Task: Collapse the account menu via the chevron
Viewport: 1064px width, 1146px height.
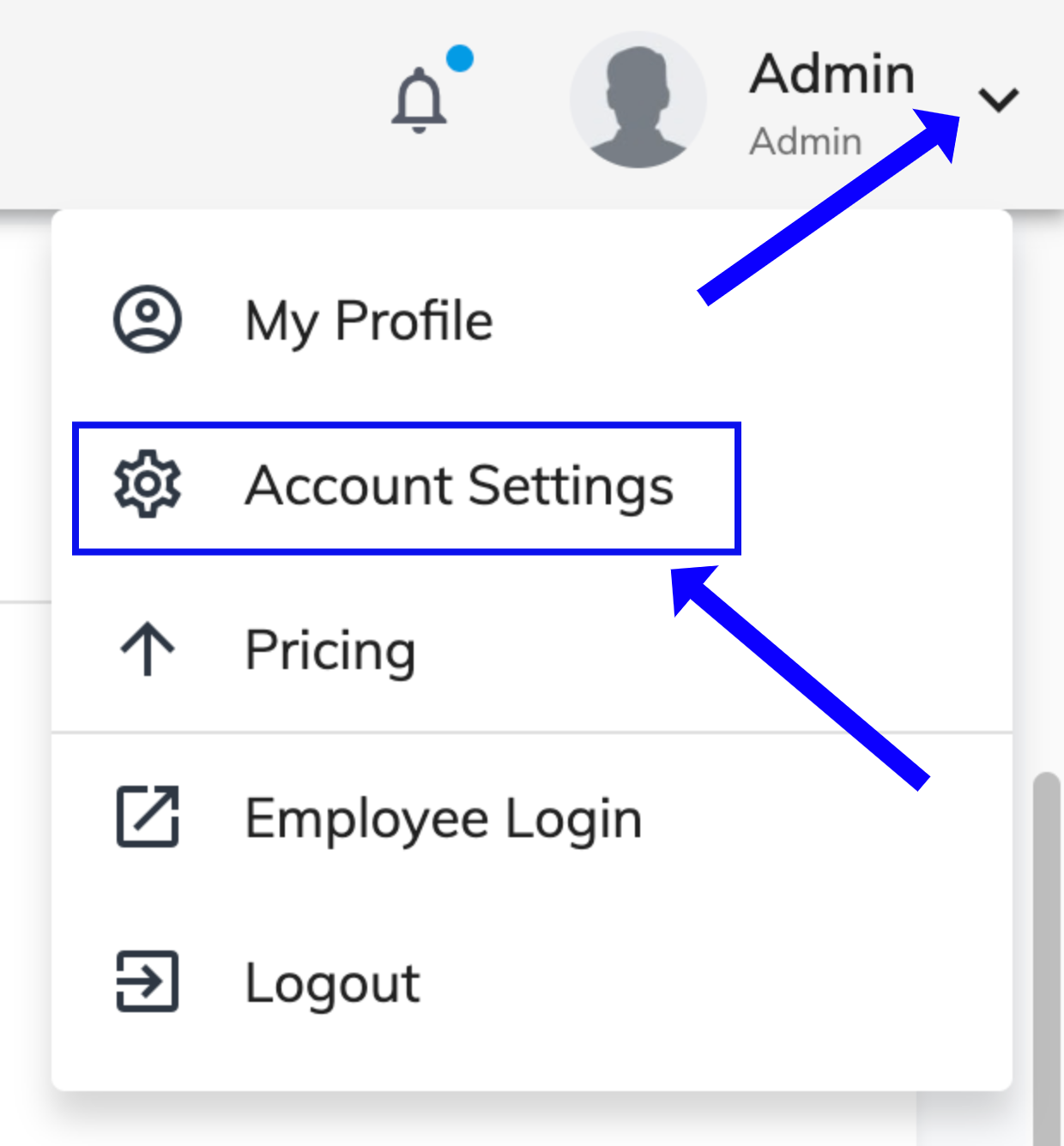Action: coord(1000,99)
